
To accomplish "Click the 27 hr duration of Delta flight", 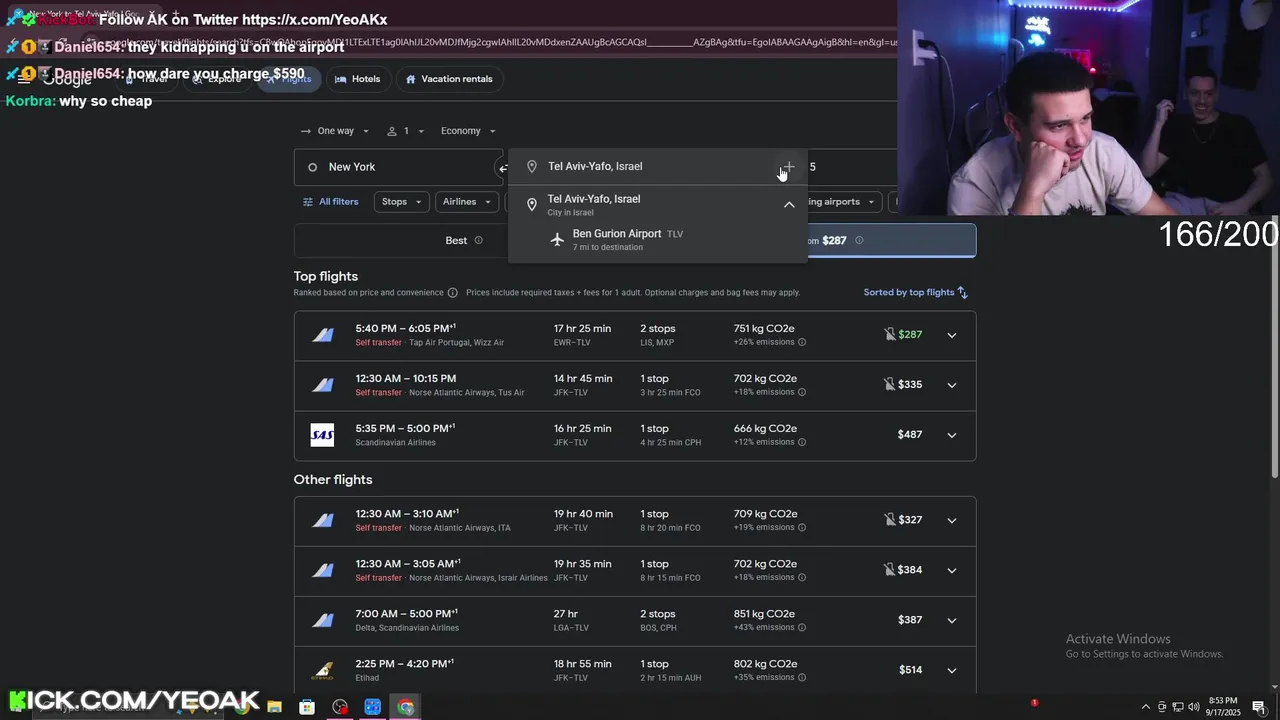I will point(566,614).
